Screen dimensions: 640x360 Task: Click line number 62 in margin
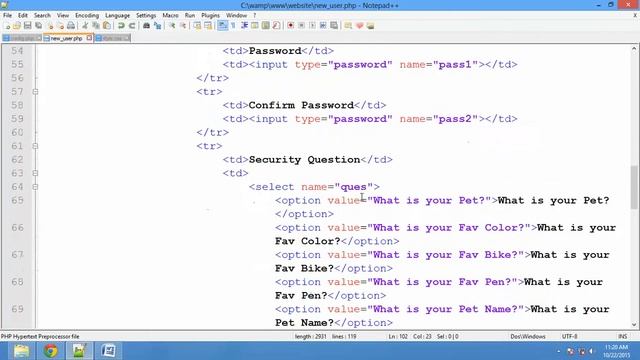(17, 160)
